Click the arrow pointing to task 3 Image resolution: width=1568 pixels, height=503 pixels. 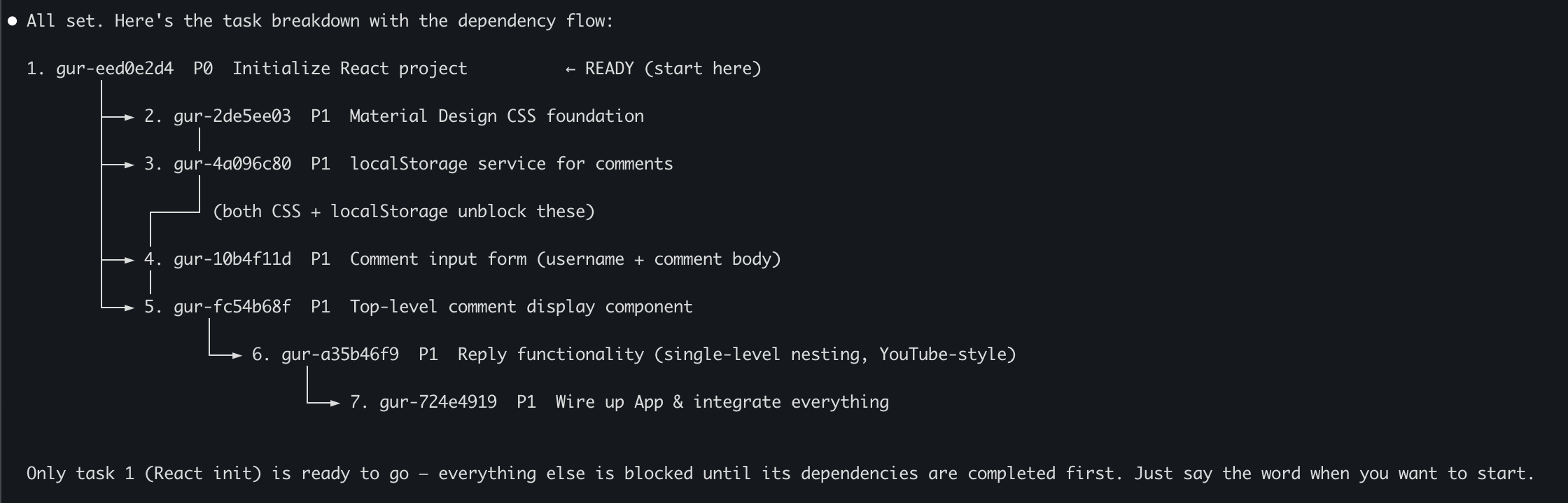click(128, 165)
